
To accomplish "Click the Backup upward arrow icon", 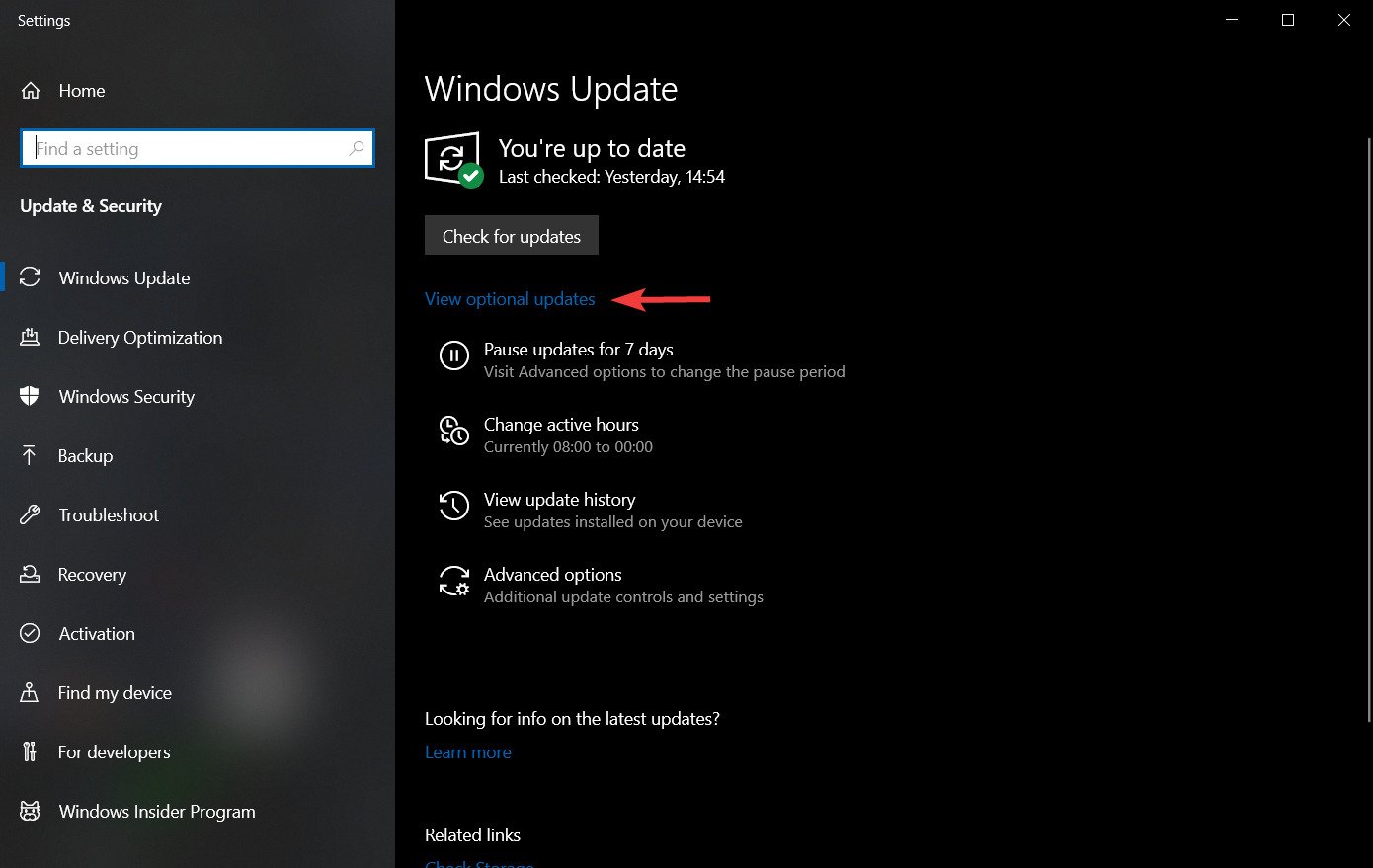I will tap(29, 455).
